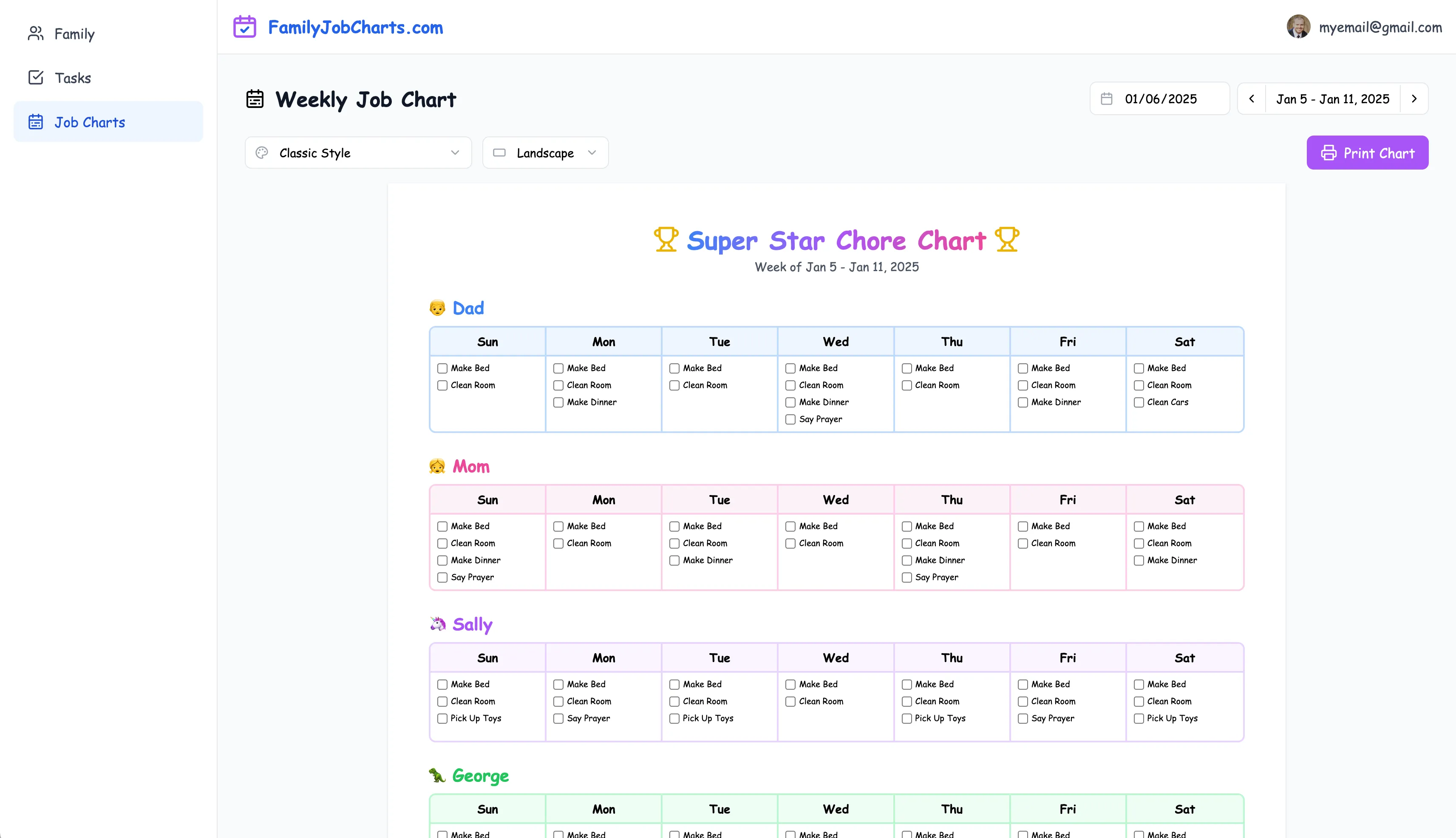Click the Dad face emoji icon
This screenshot has width=1456, height=838.
point(437,308)
